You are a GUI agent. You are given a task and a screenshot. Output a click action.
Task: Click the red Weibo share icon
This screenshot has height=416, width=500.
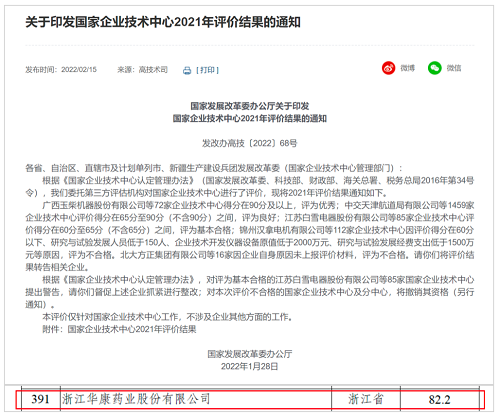[388, 68]
